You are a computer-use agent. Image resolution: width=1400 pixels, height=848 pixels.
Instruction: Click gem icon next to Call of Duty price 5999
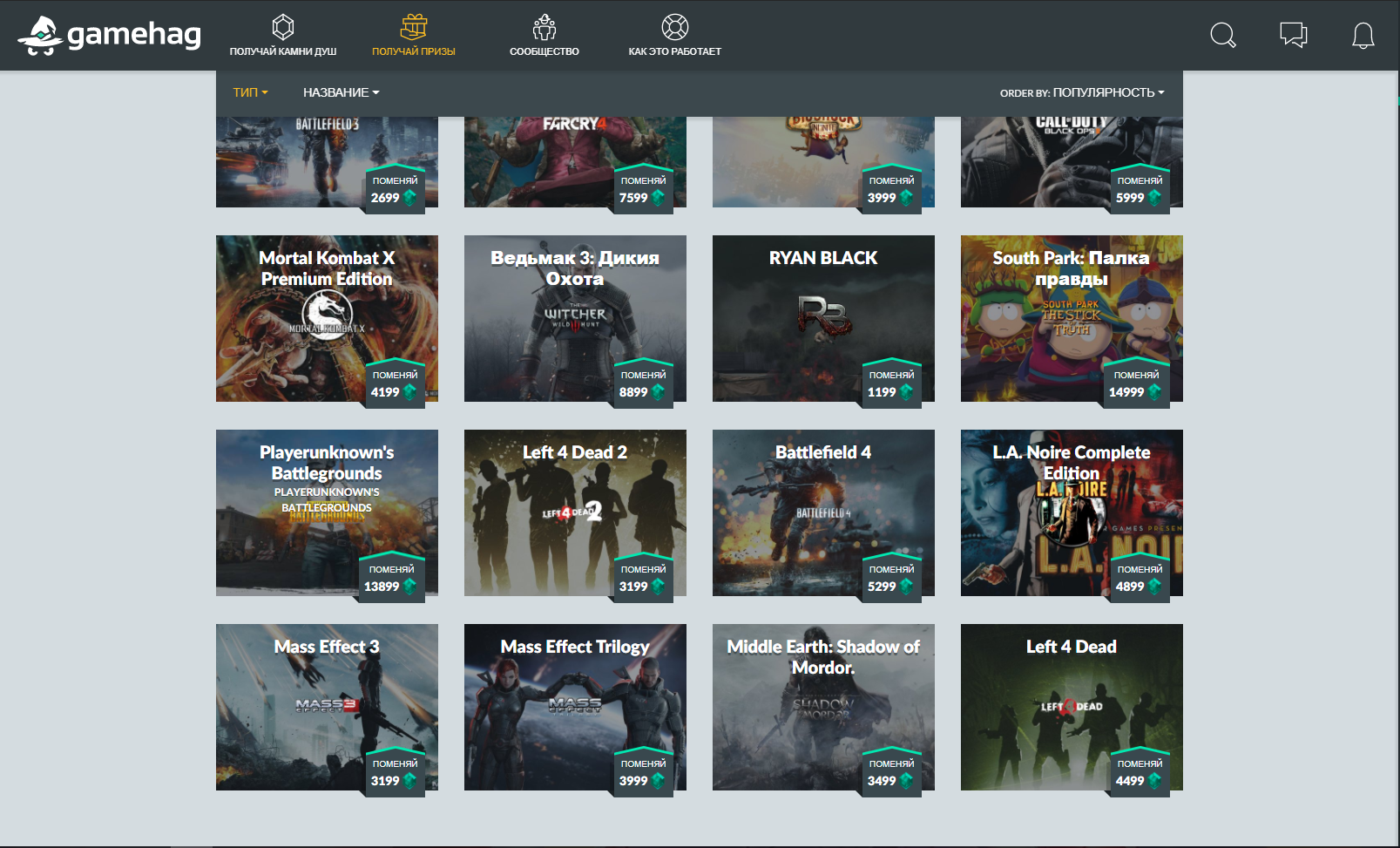click(1154, 198)
